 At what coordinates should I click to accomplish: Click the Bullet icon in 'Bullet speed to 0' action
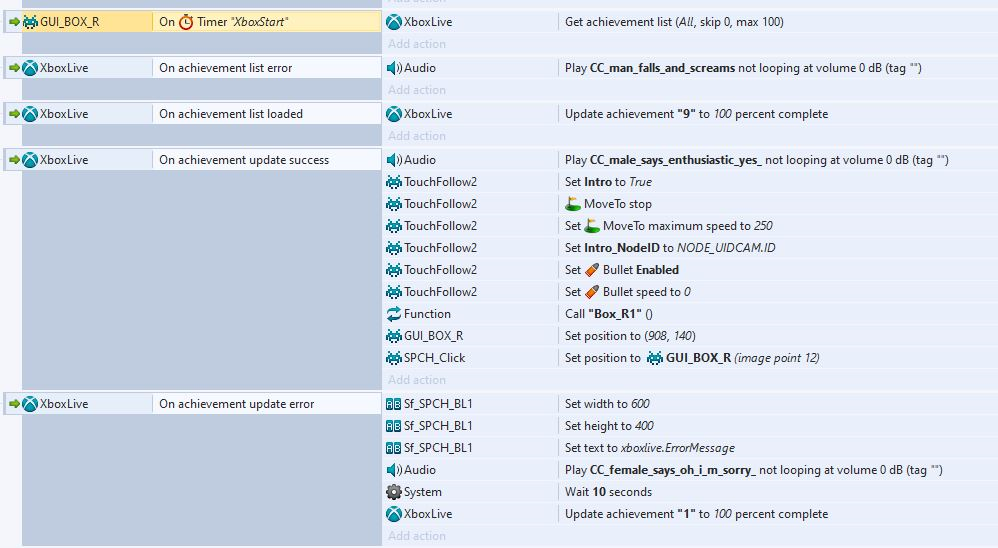[x=592, y=292]
